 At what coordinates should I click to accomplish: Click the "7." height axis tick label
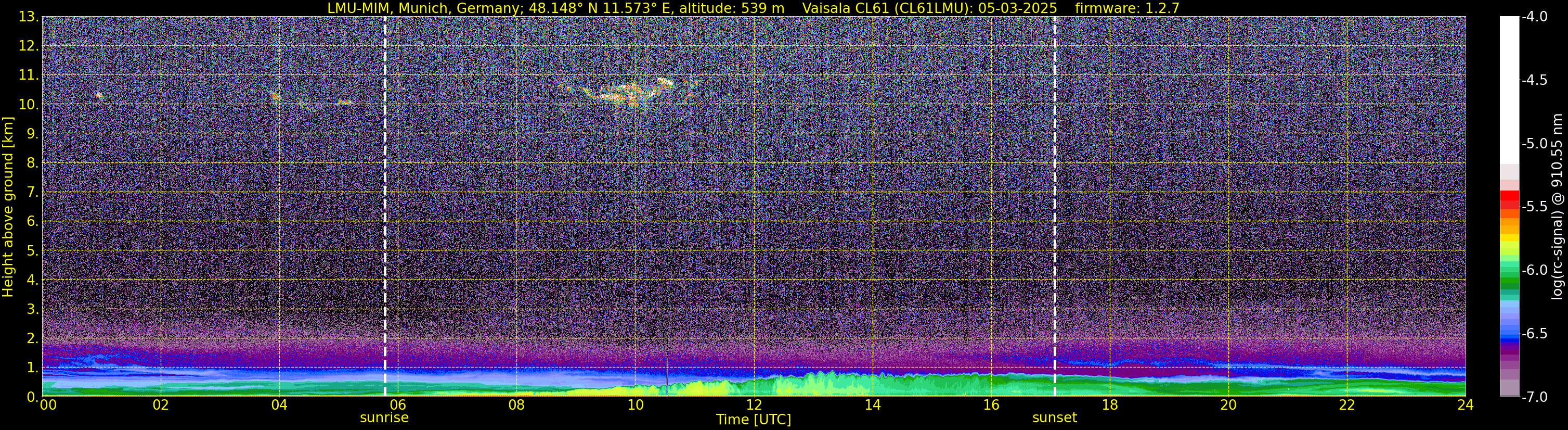coord(32,193)
